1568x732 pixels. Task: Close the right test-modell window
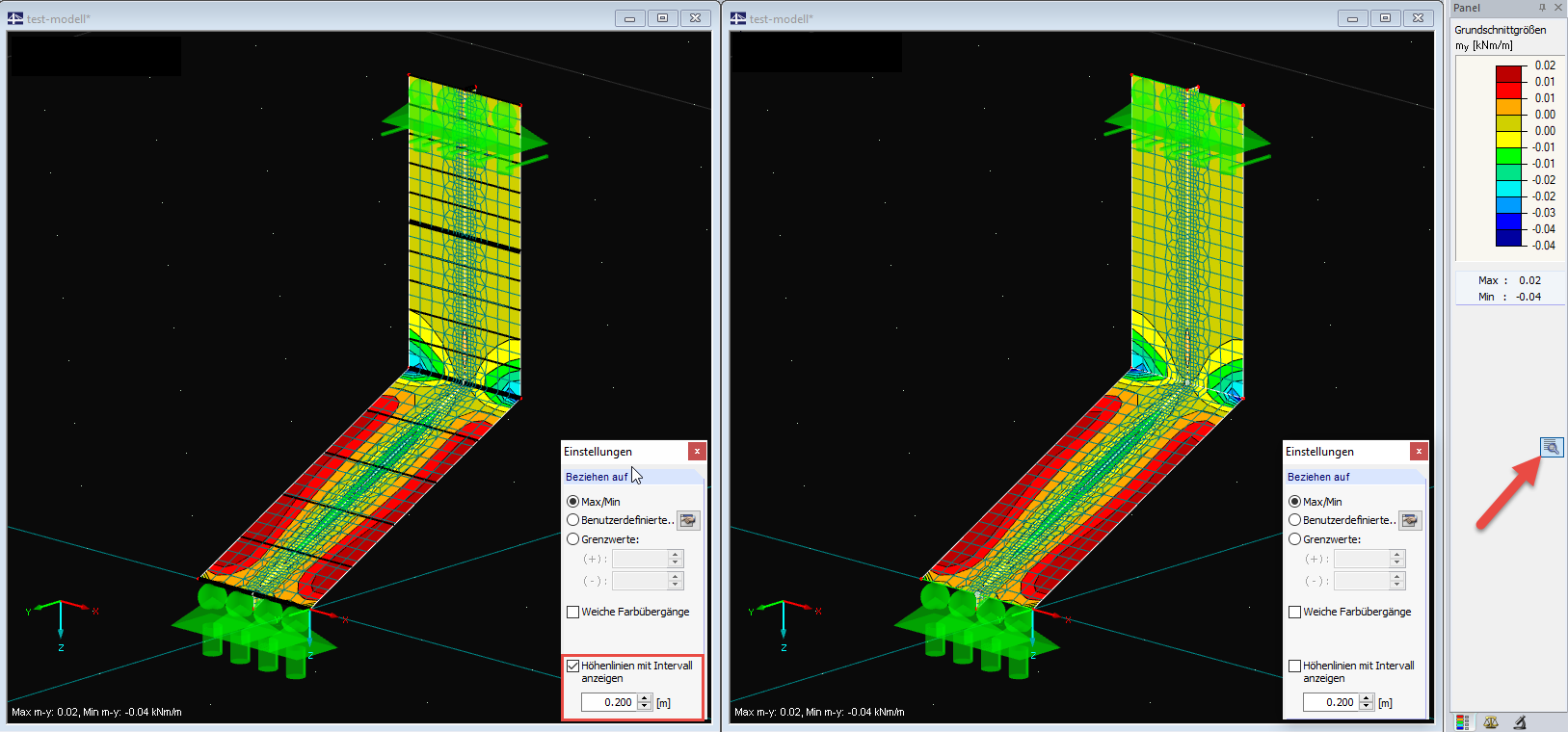(1418, 18)
